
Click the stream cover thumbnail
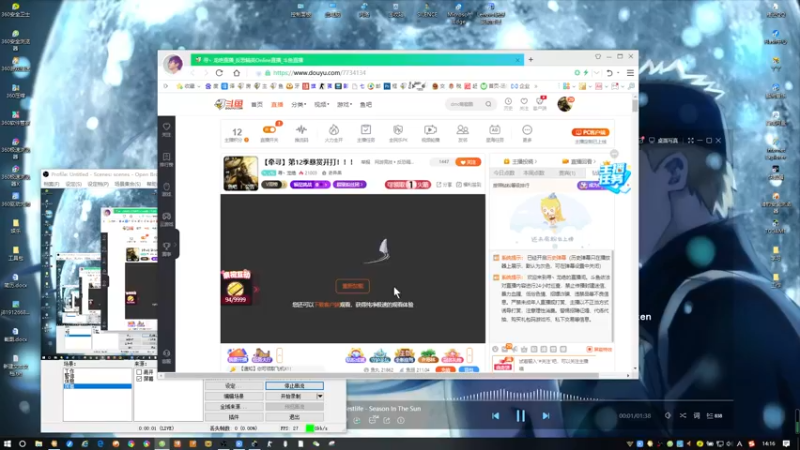point(240,173)
